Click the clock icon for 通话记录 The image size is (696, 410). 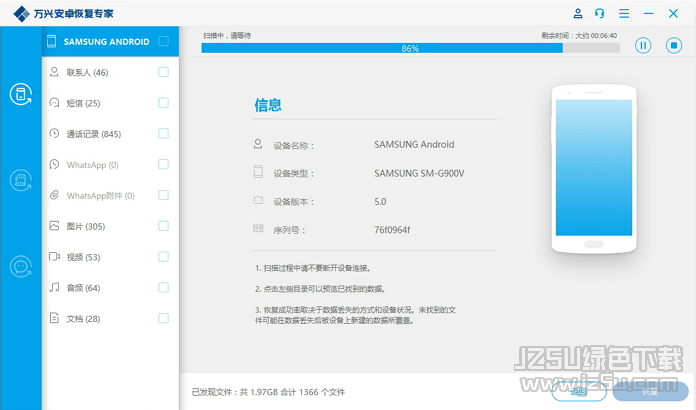coord(54,134)
